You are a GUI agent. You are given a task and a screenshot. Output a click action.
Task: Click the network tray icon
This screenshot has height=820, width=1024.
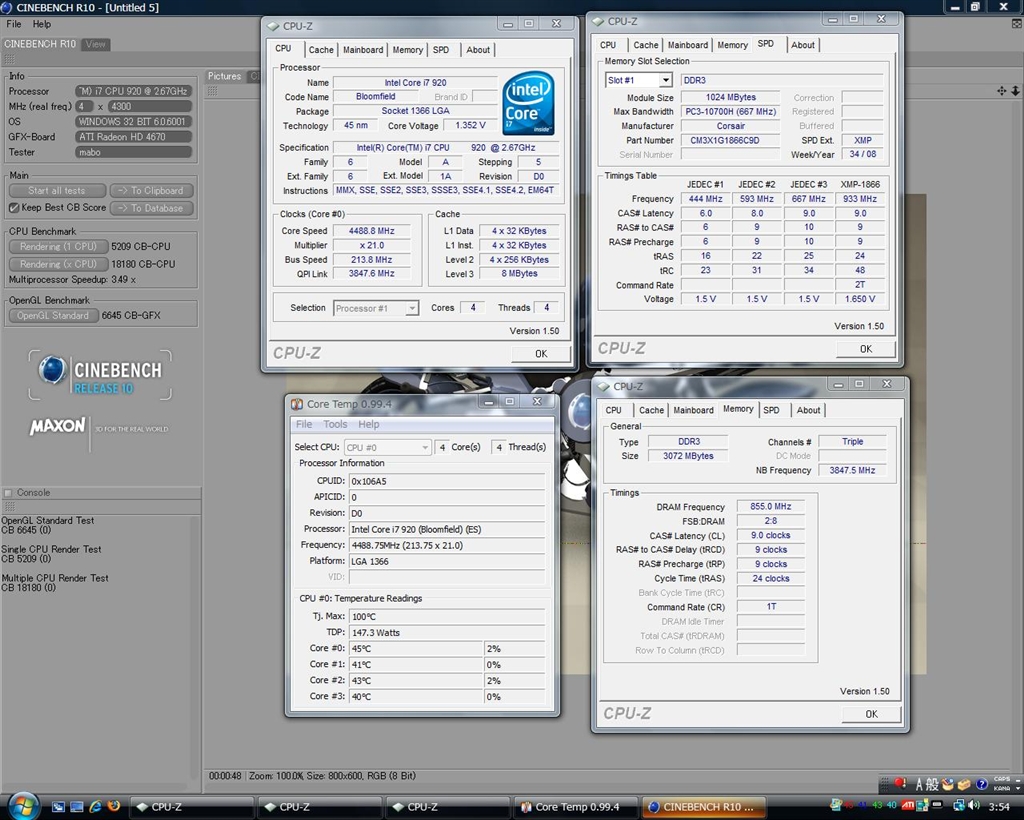[x=958, y=805]
